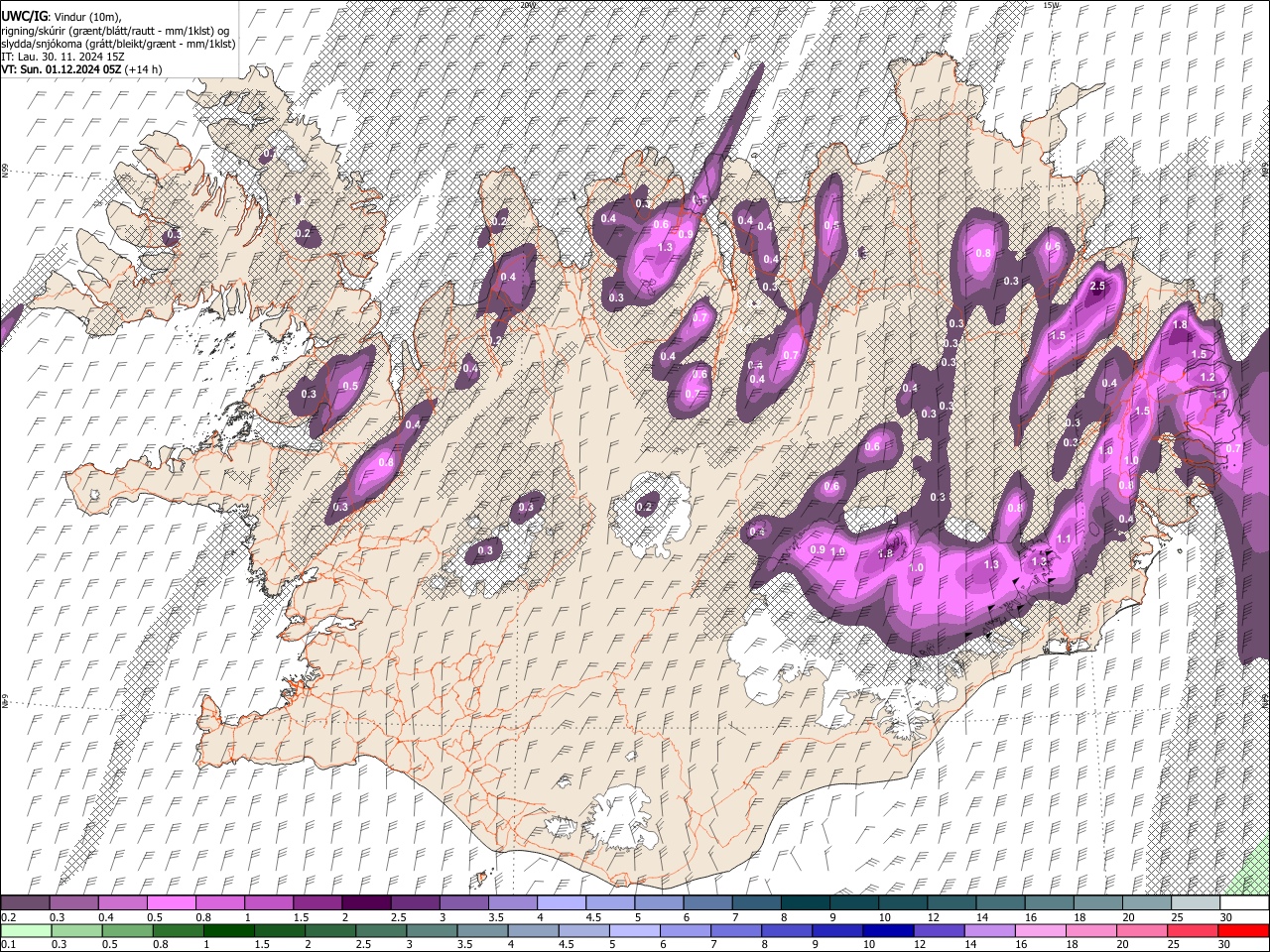Pick the darkest purple '2' swatch in upper legend
The image size is (1270, 952).
point(366,903)
